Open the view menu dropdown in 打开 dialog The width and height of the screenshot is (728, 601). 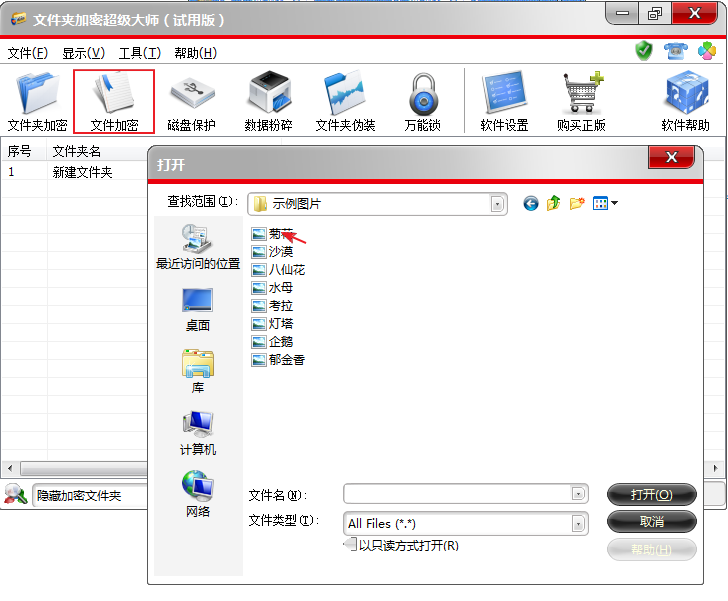coord(615,203)
